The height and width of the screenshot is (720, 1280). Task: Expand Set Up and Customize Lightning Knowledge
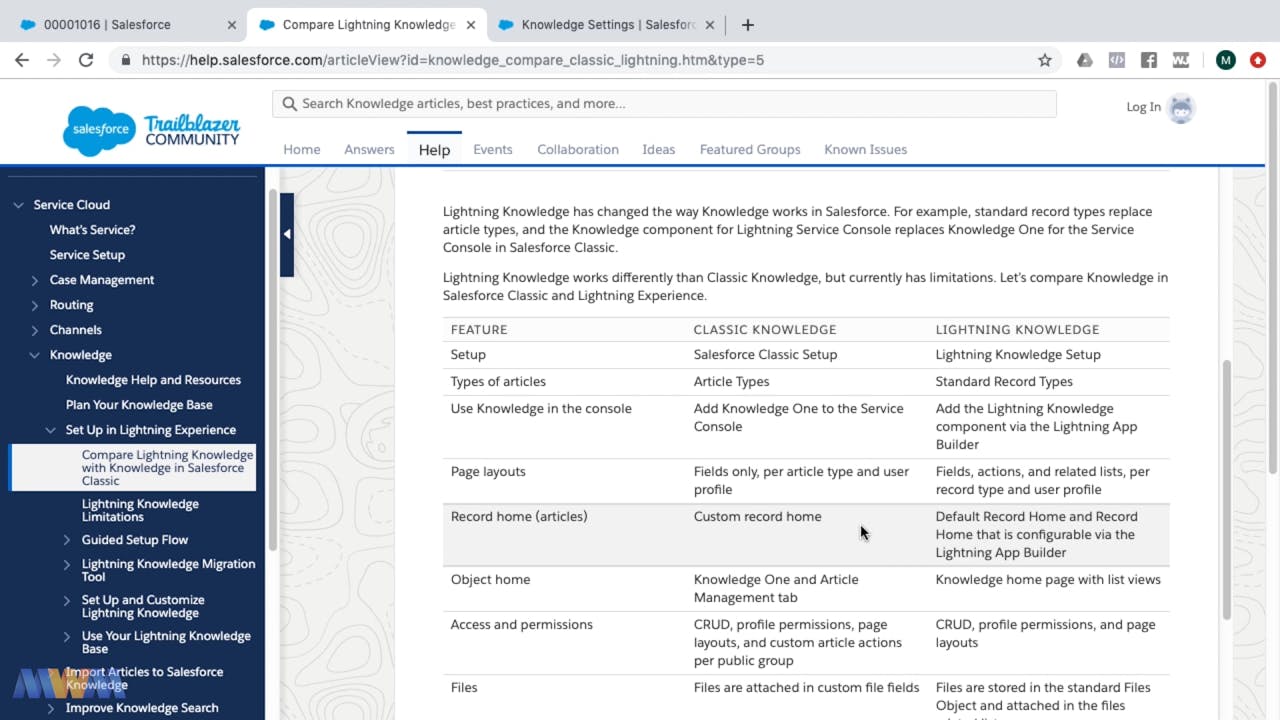click(x=67, y=600)
